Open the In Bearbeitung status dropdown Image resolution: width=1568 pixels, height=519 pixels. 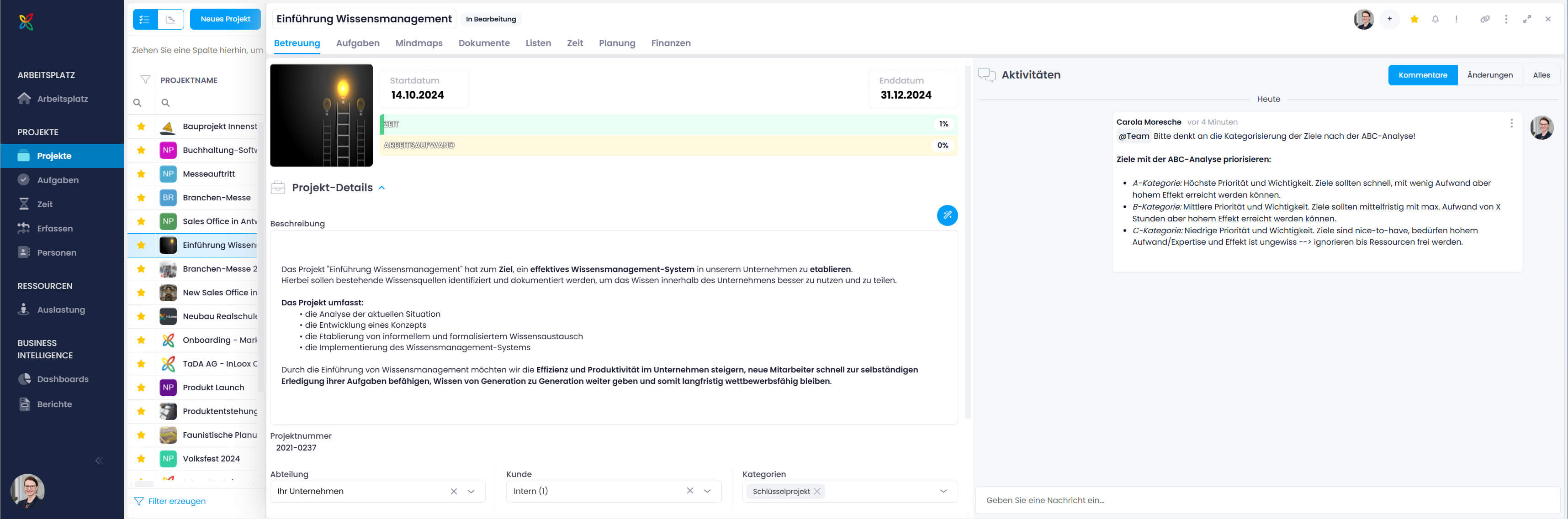pyautogui.click(x=491, y=20)
